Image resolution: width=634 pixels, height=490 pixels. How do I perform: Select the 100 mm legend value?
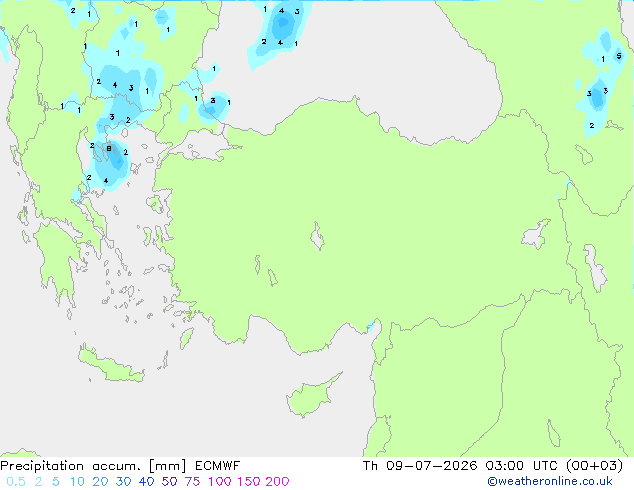point(220,482)
